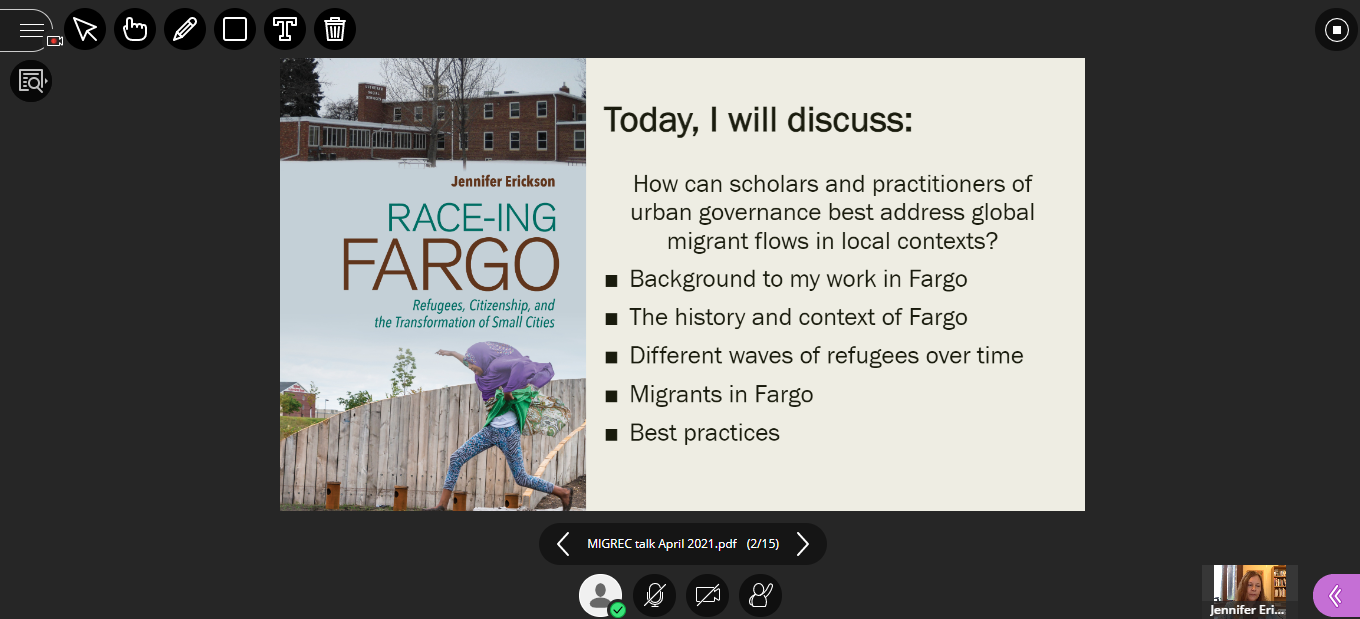
Task: Activate the Pointer hand tool
Action: (135, 30)
